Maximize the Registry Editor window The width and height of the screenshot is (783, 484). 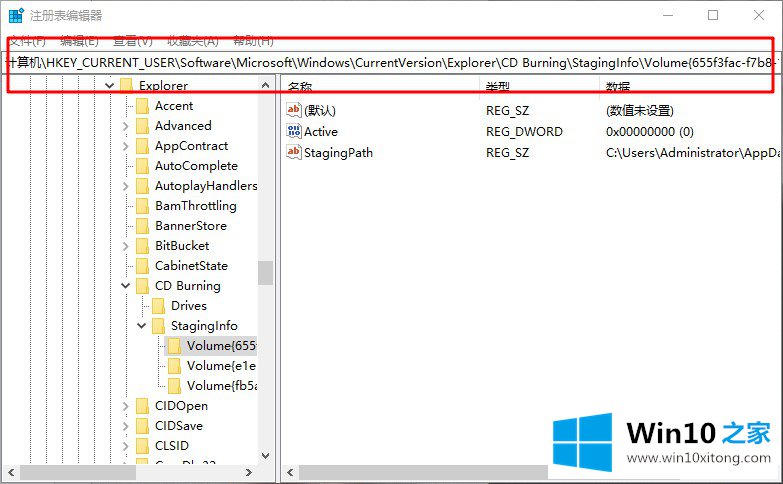tap(713, 15)
